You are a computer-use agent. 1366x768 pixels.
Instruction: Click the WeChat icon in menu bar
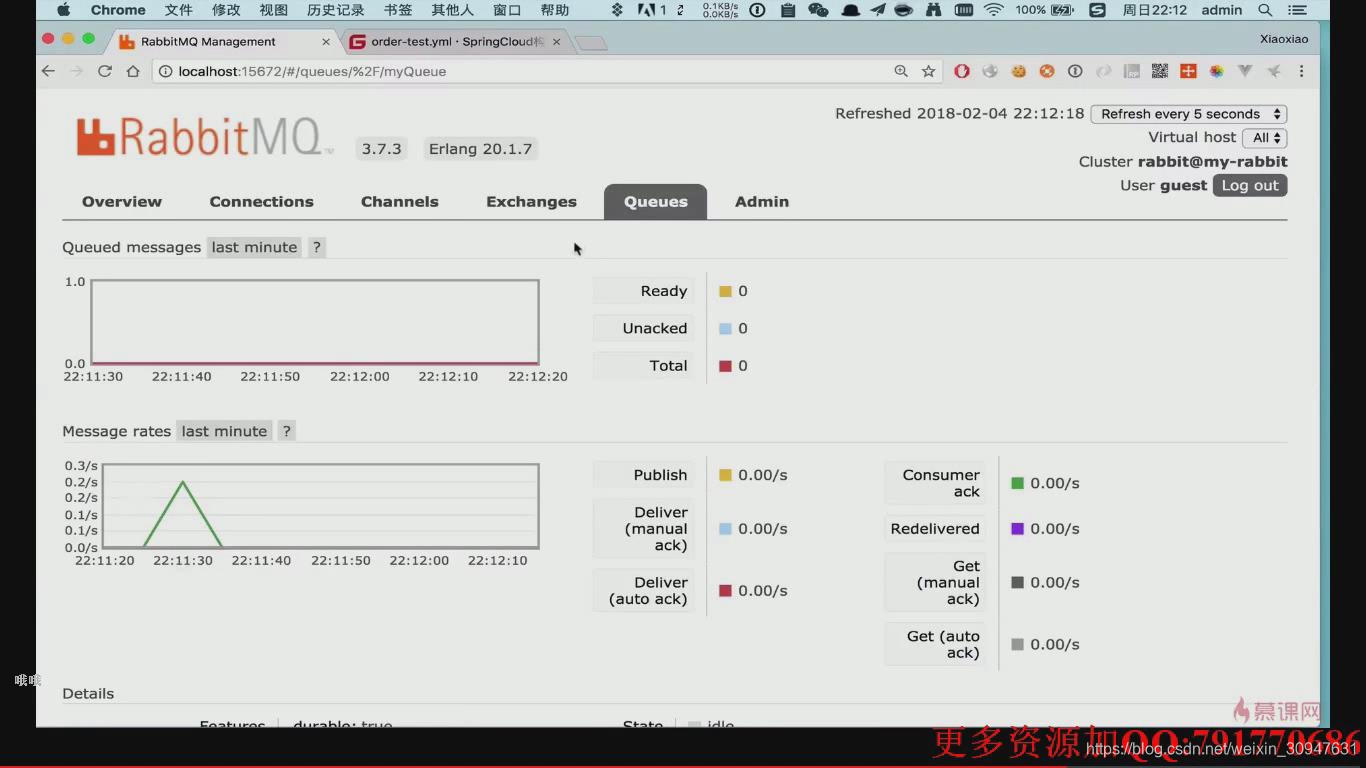pyautogui.click(x=818, y=10)
